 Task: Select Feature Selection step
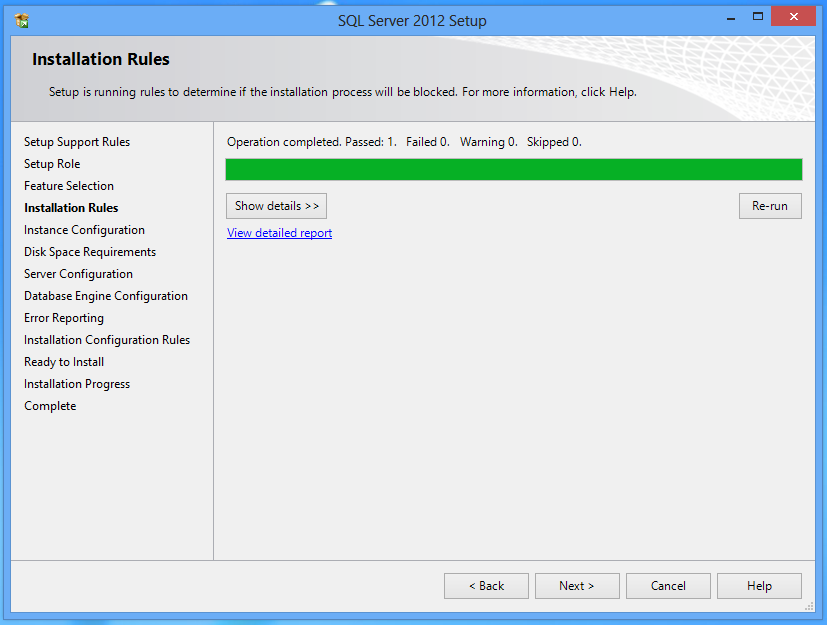pos(69,186)
